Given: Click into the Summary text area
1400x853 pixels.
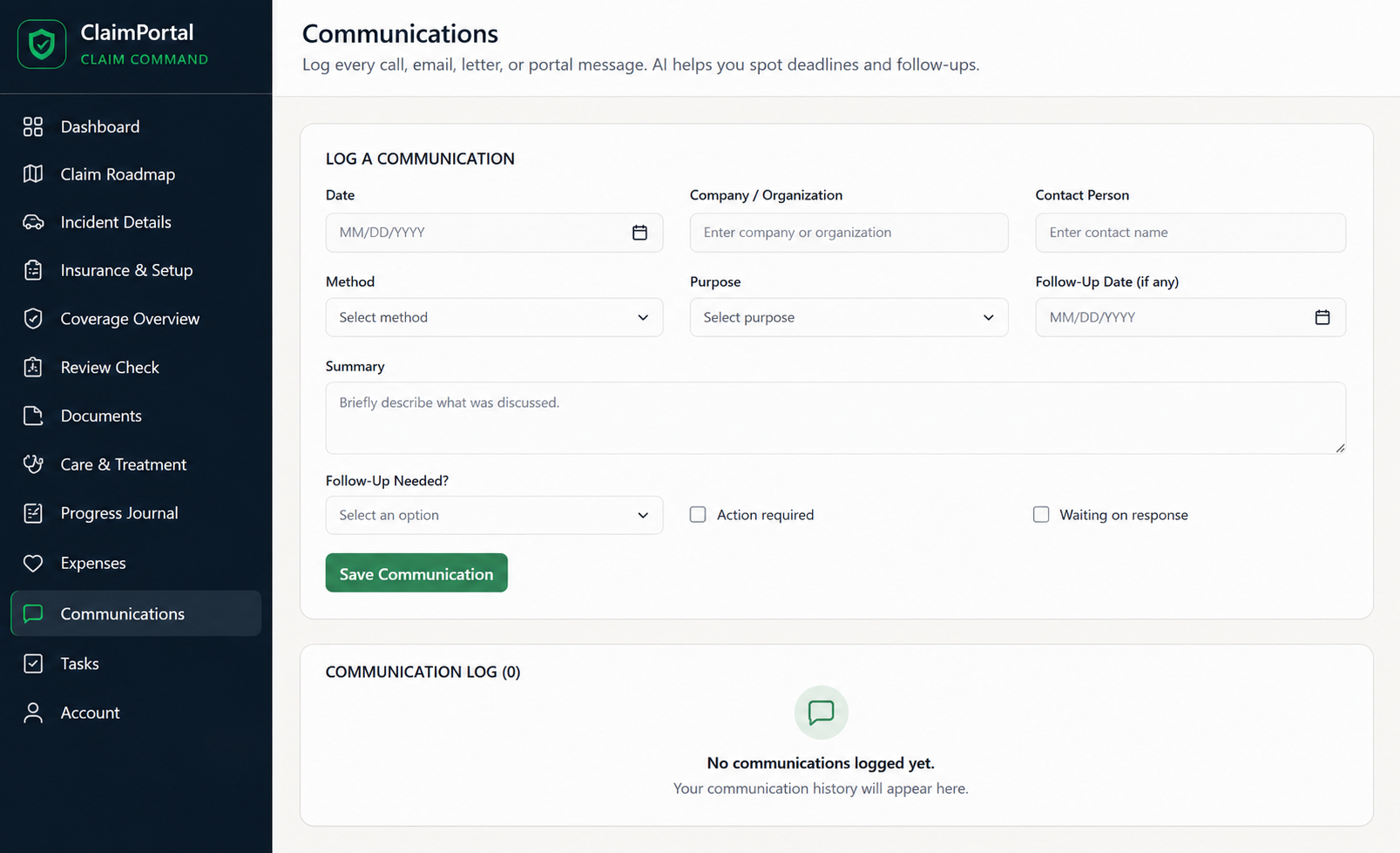Looking at the screenshot, I should [835, 418].
